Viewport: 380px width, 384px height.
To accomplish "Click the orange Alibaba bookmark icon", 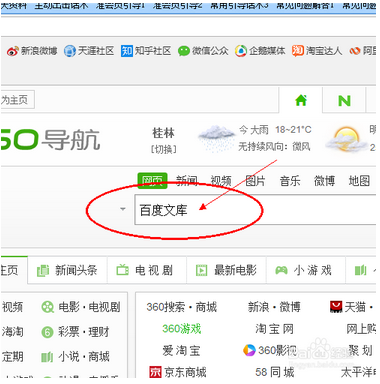I will [355, 51].
